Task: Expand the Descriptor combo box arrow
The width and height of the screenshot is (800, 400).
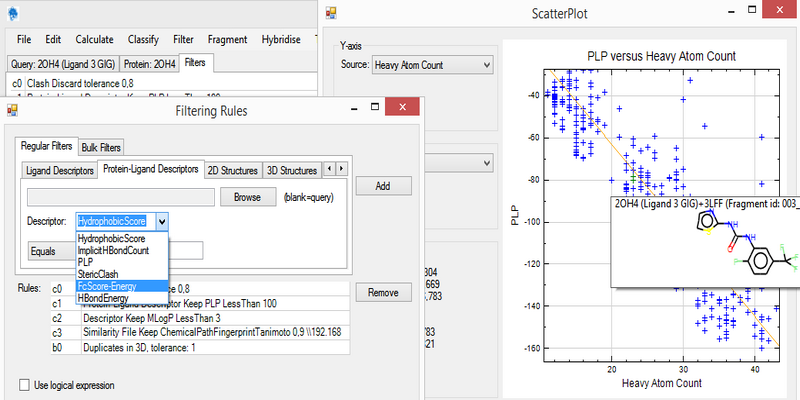Action: 163,222
